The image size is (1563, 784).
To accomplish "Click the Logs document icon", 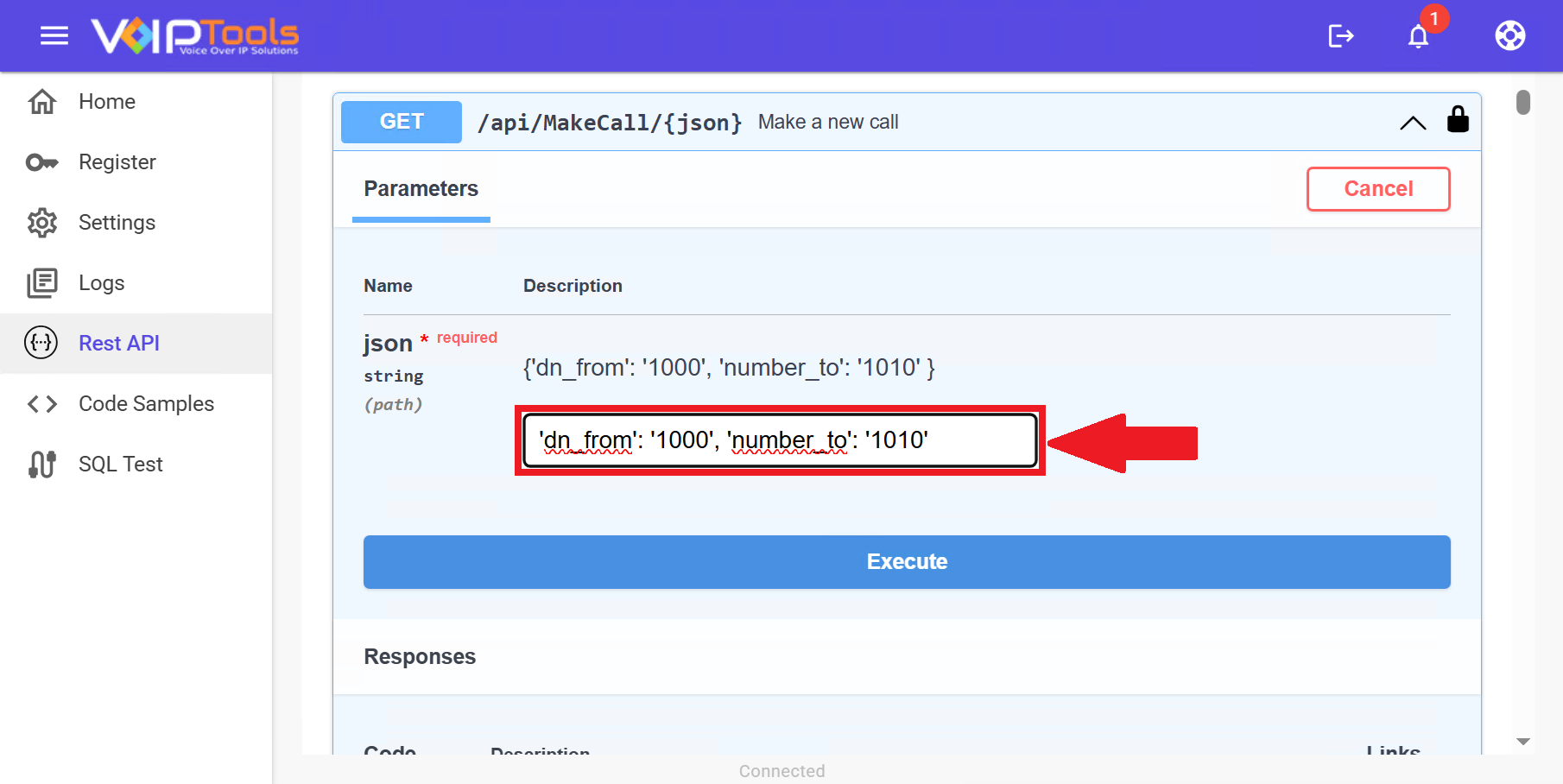I will click(x=42, y=283).
